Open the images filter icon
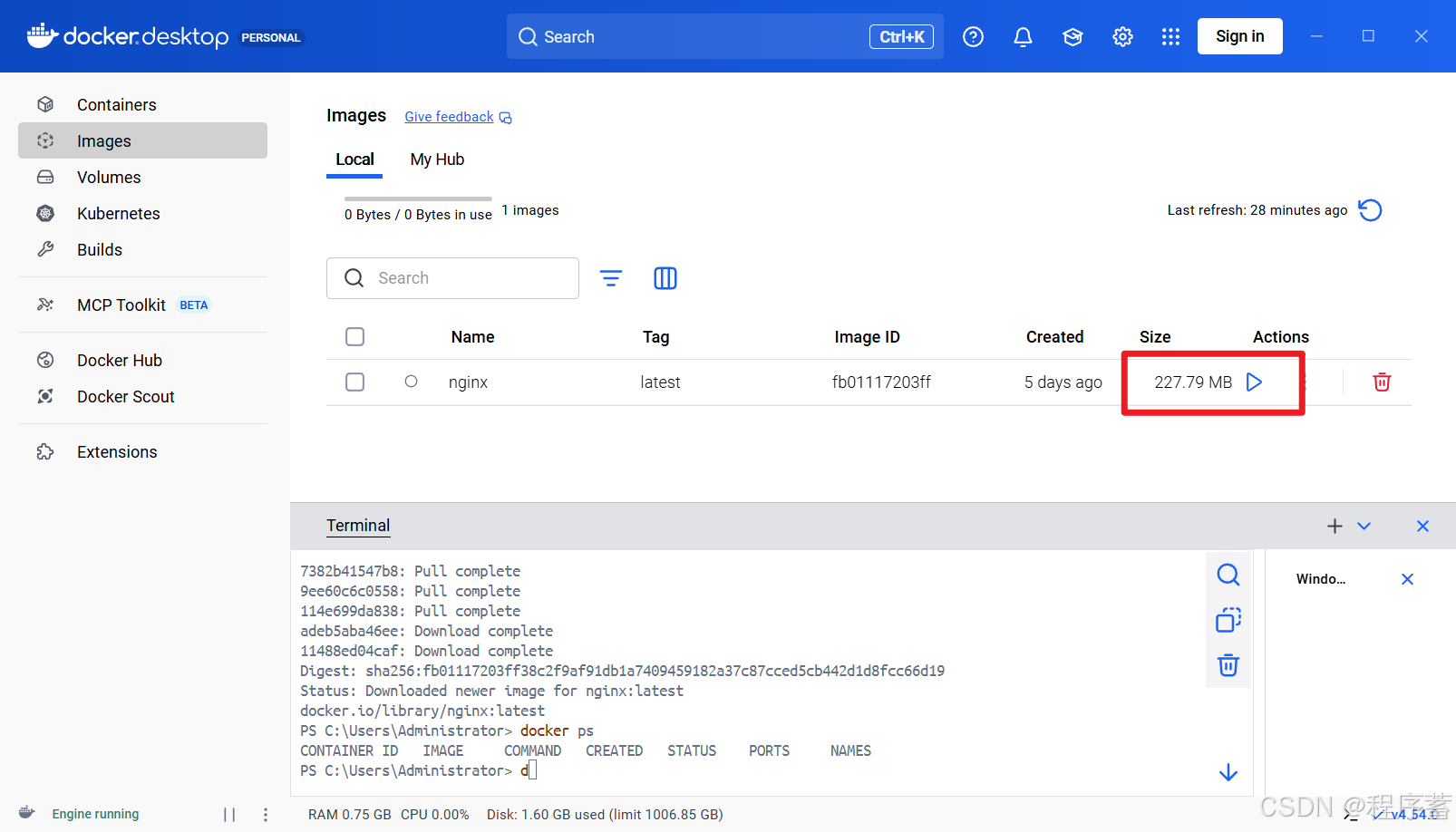 pyautogui.click(x=611, y=278)
